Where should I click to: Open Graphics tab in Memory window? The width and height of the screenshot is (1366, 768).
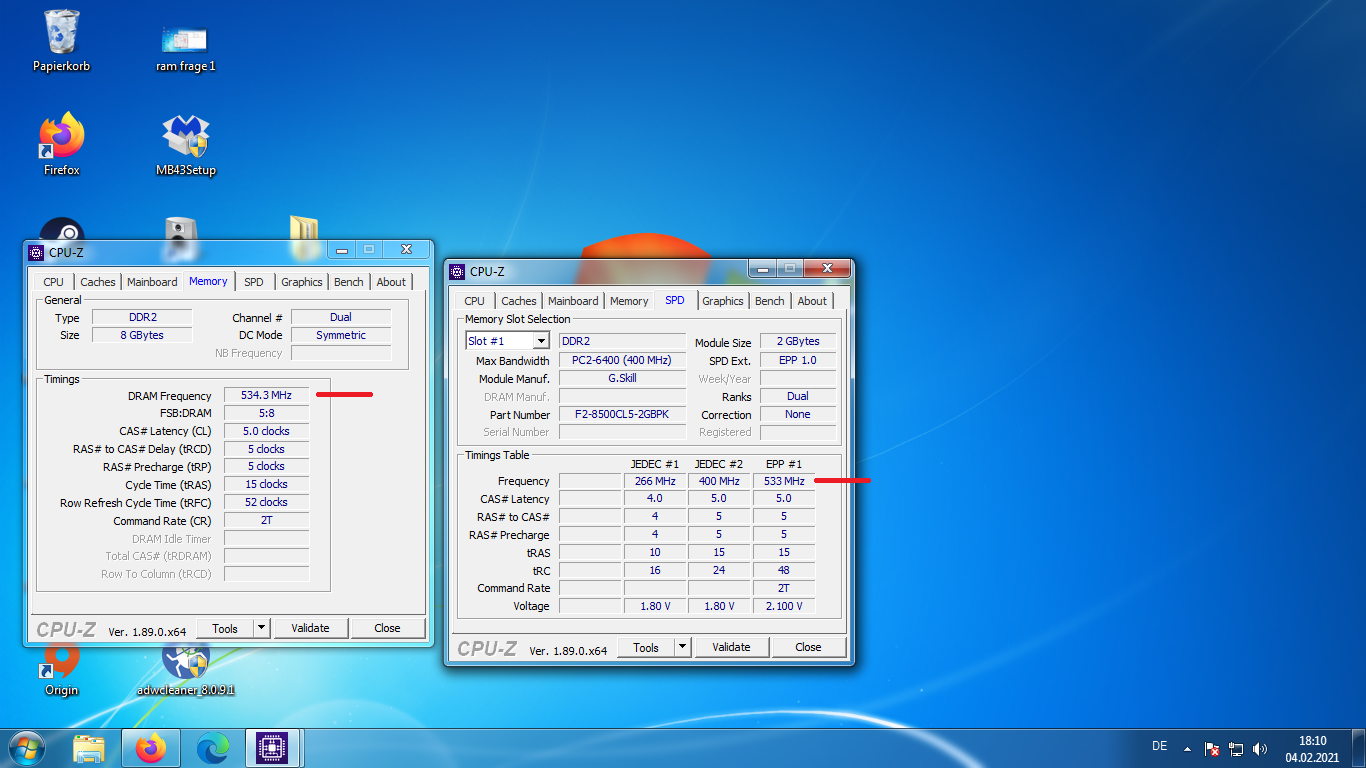[301, 282]
